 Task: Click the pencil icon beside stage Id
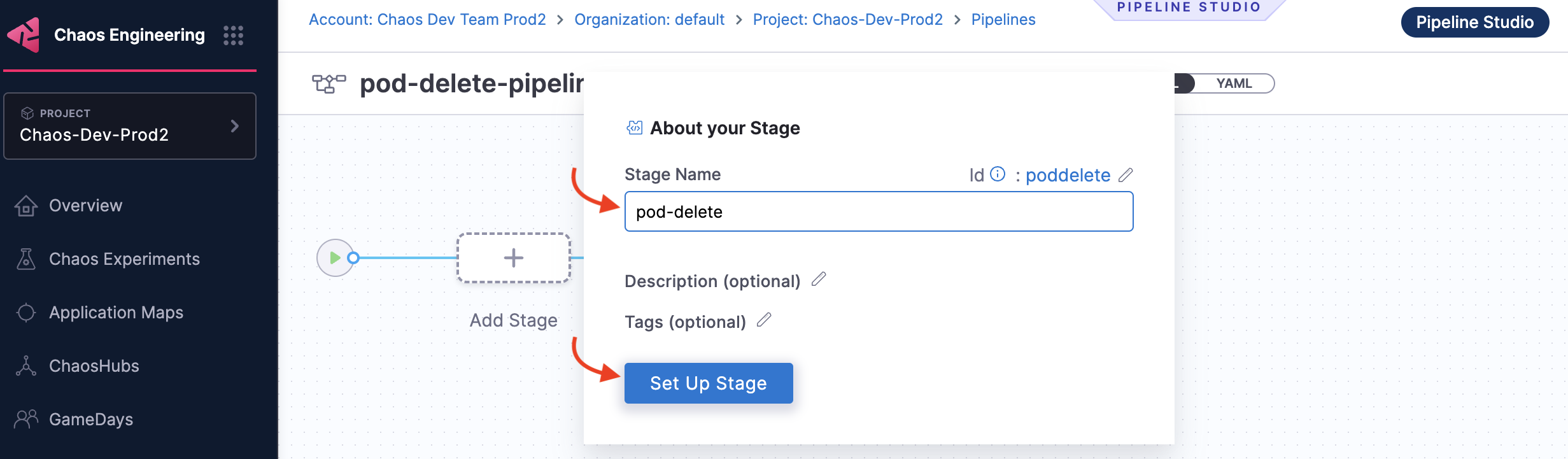pos(1126,175)
